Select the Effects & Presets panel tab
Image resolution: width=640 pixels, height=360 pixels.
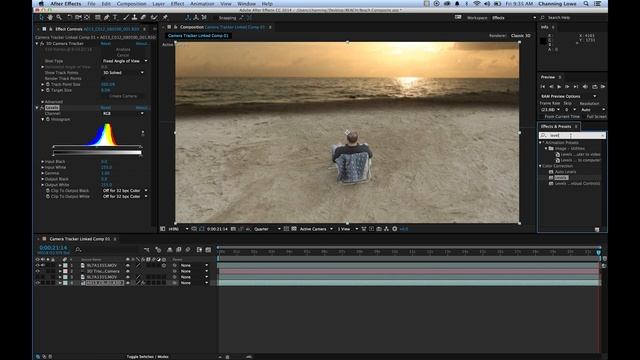[556, 127]
